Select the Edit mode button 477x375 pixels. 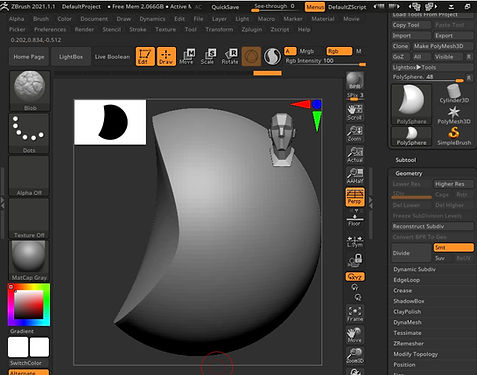[145, 56]
